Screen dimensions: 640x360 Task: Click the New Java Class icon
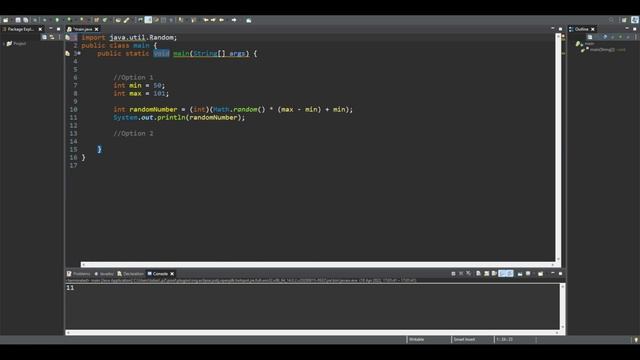pyautogui.click(x=105, y=20)
